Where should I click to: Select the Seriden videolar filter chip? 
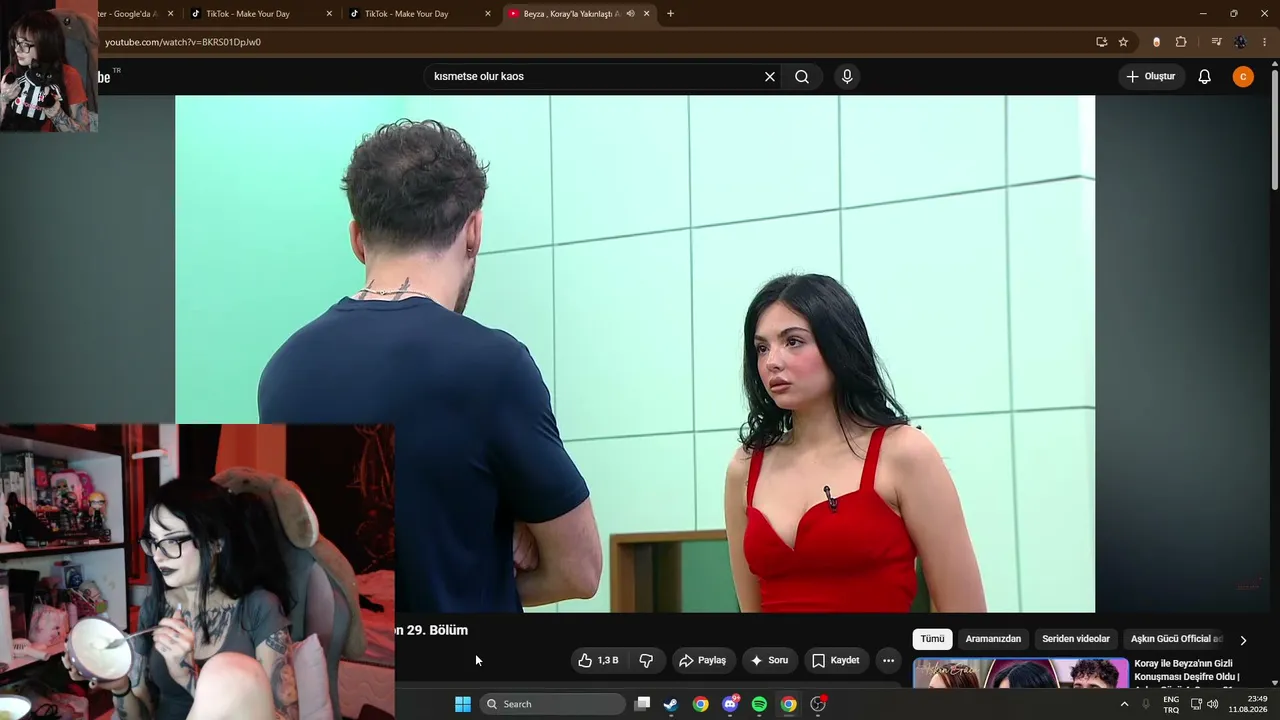1076,639
